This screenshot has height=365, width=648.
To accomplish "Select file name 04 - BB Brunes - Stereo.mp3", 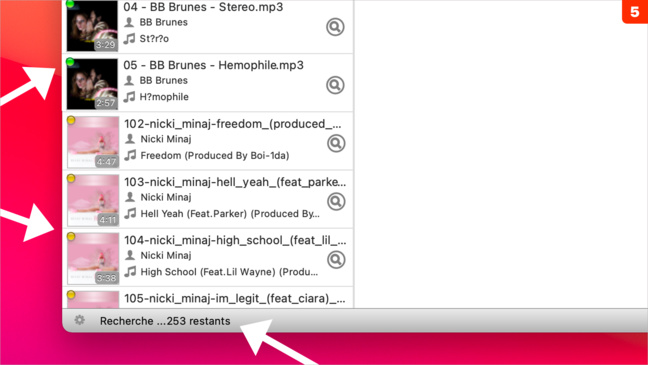I will pos(203,7).
